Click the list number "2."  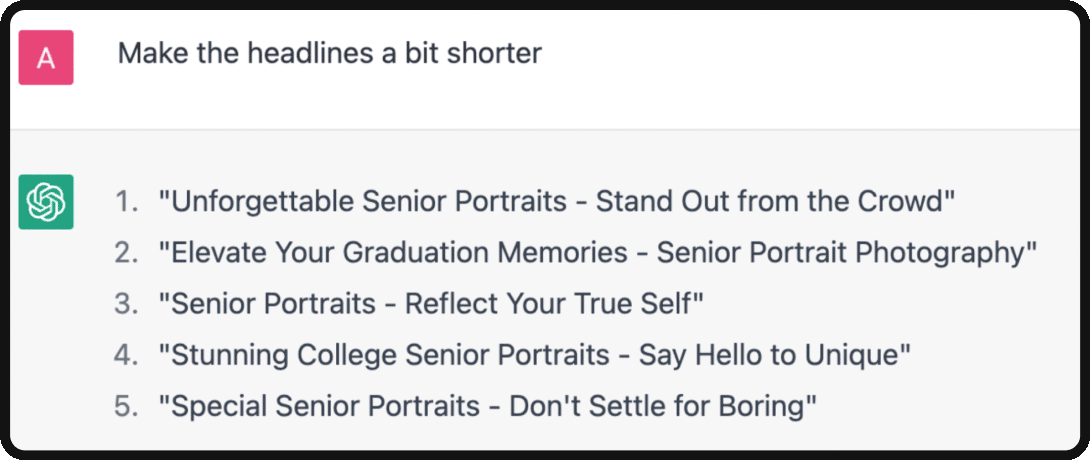(127, 254)
